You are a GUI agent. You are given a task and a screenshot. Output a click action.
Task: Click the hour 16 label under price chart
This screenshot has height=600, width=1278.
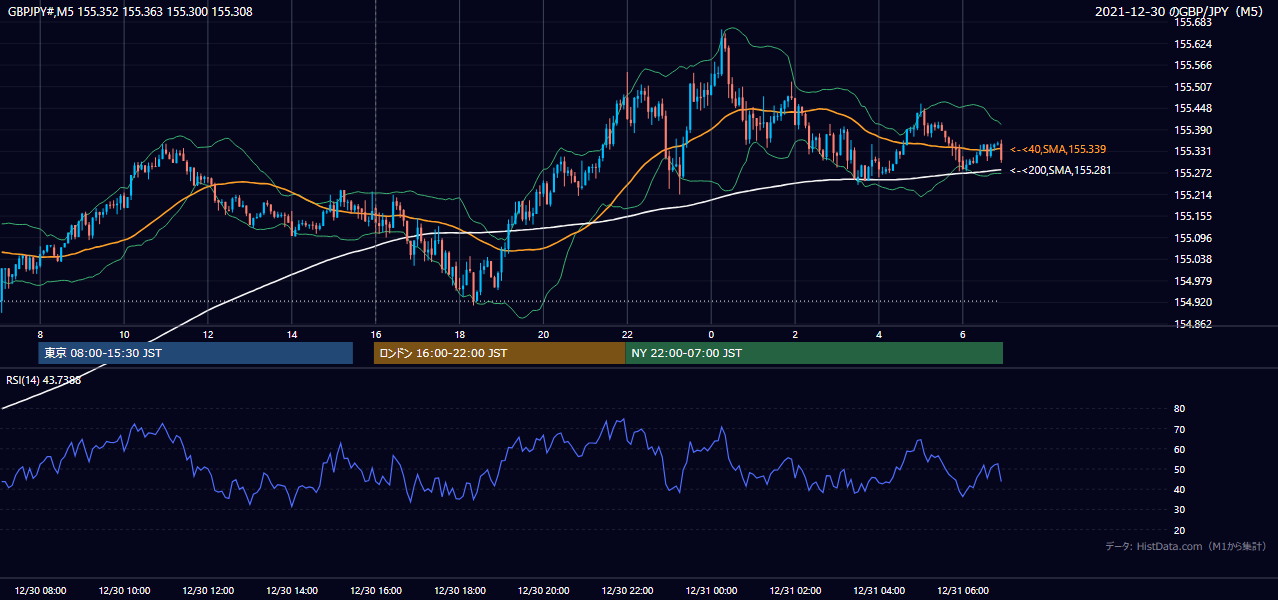[375, 334]
